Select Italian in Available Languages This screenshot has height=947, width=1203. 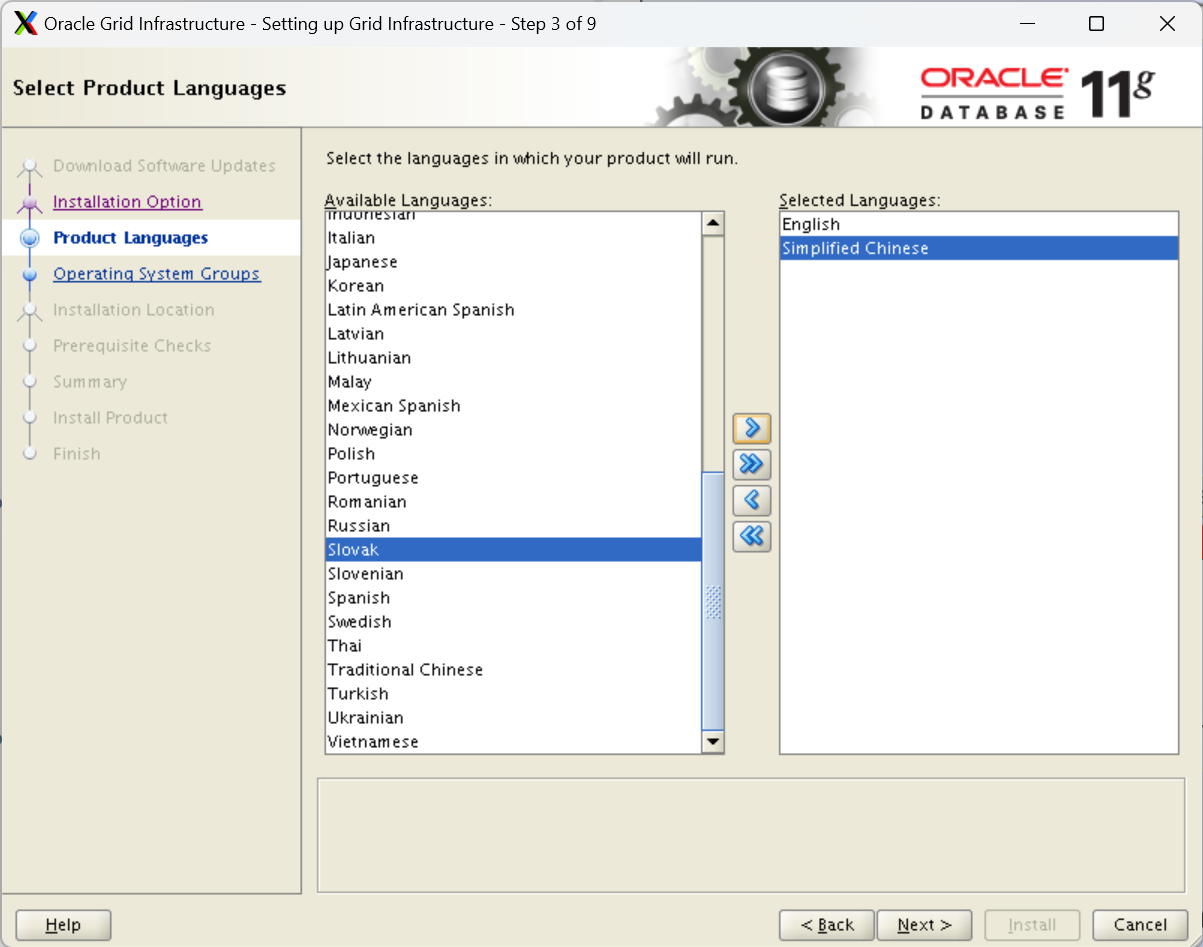(x=513, y=238)
